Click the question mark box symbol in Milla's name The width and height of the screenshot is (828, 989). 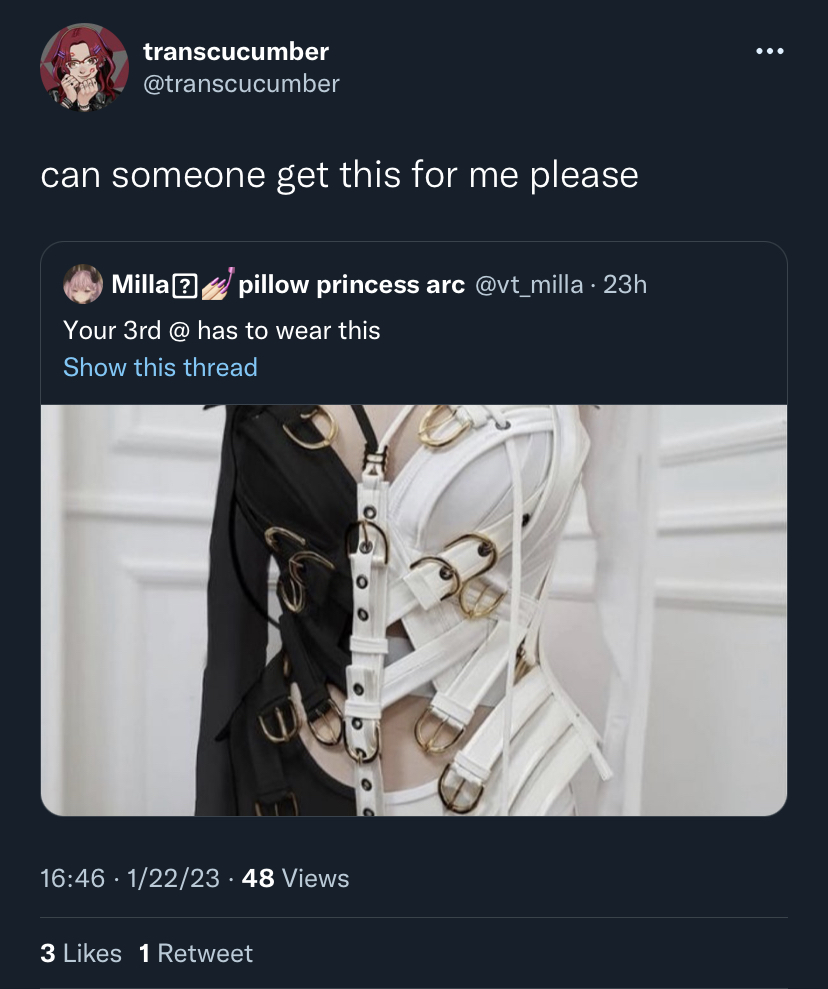pos(185,286)
